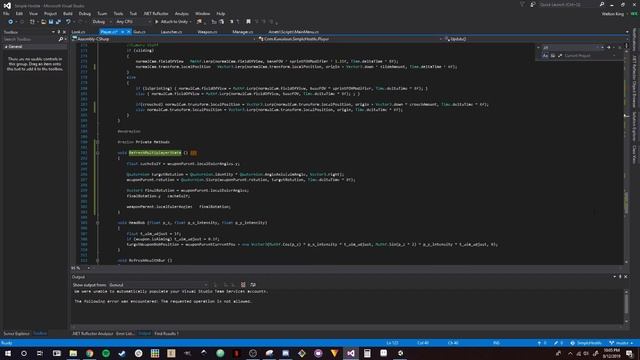
Task: Toggle Match whole word in find box
Action: (x=553, y=56)
